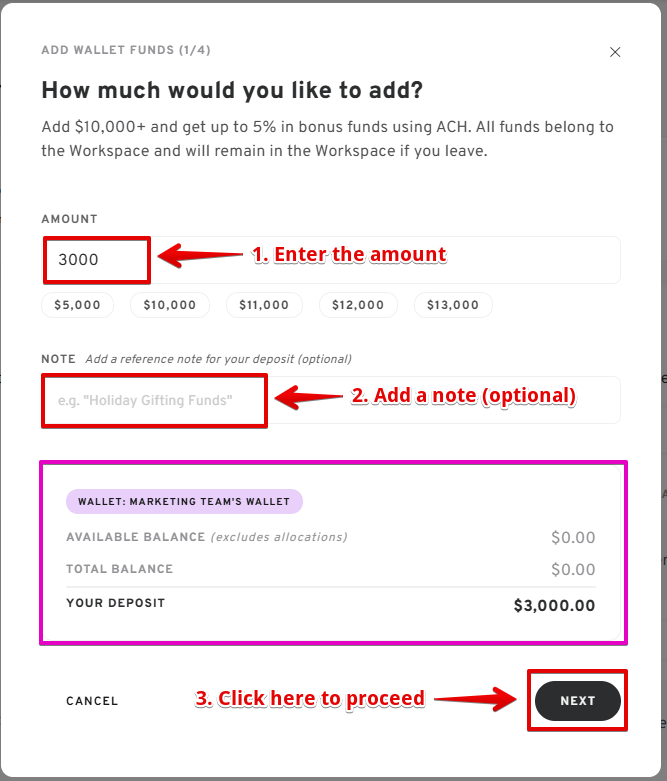
Task: Choose the $13,000 preset amount chip
Action: [x=453, y=305]
